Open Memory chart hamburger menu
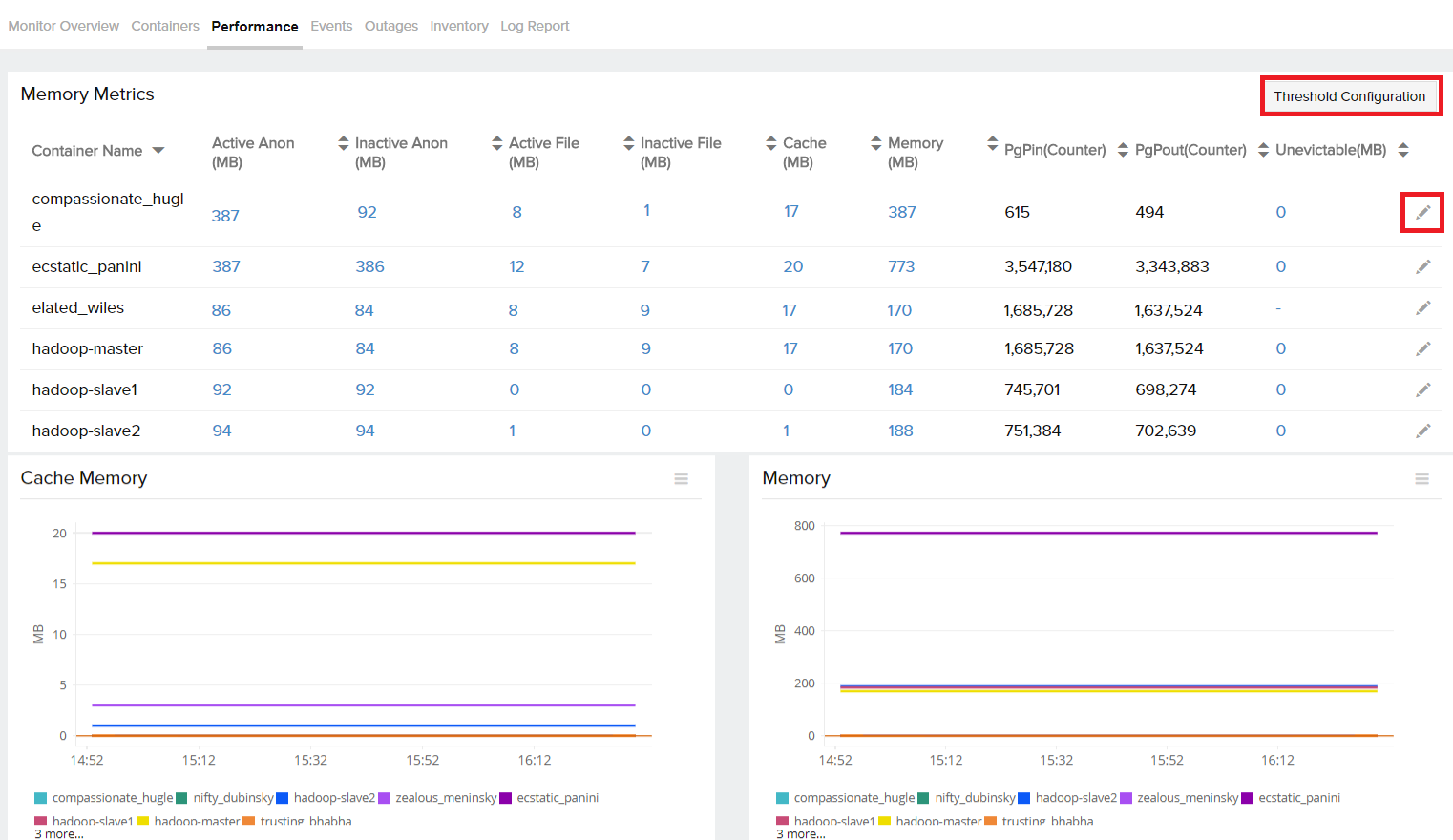The height and width of the screenshot is (840, 1453). coord(1421,479)
